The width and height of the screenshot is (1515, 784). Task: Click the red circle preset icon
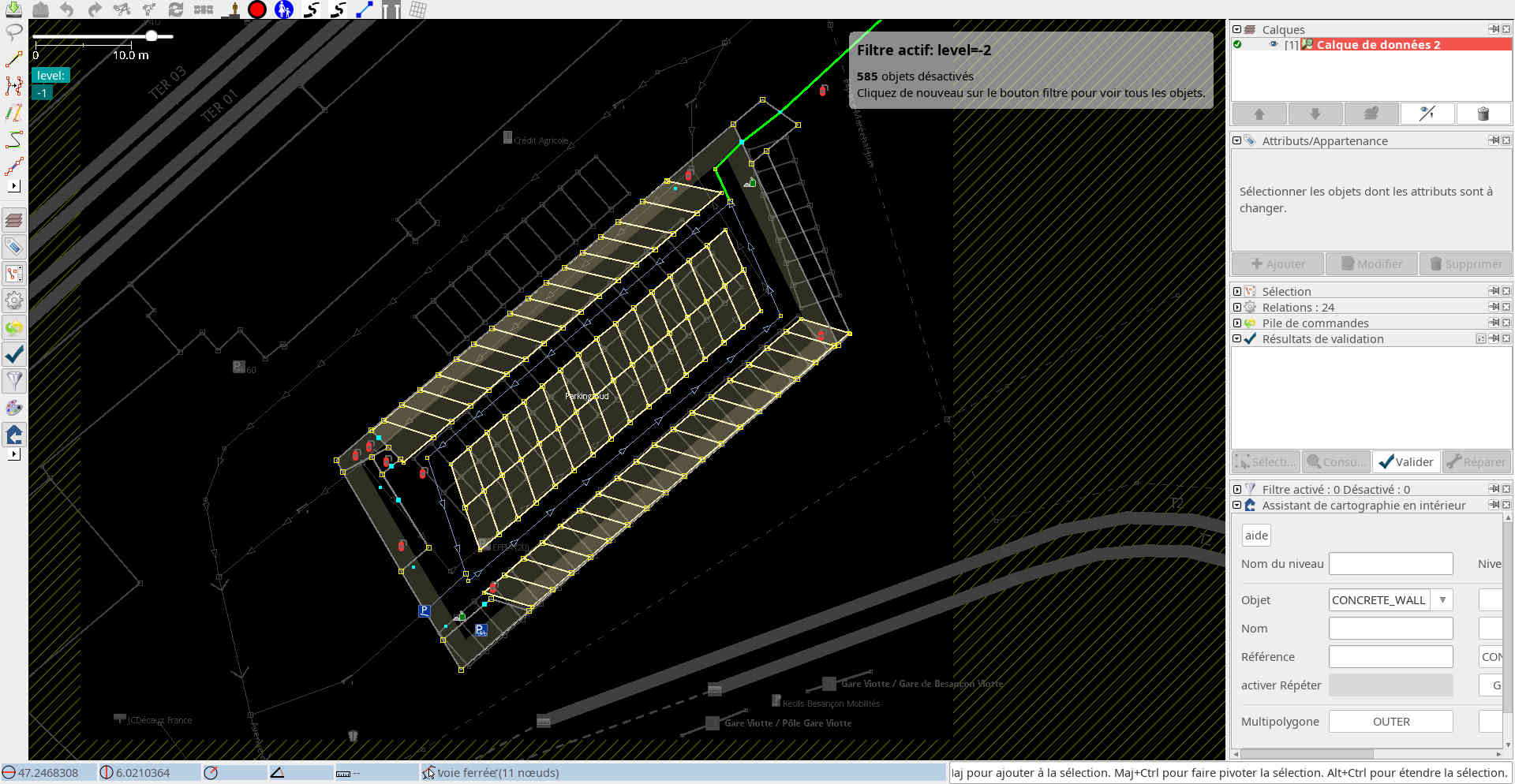pyautogui.click(x=257, y=9)
